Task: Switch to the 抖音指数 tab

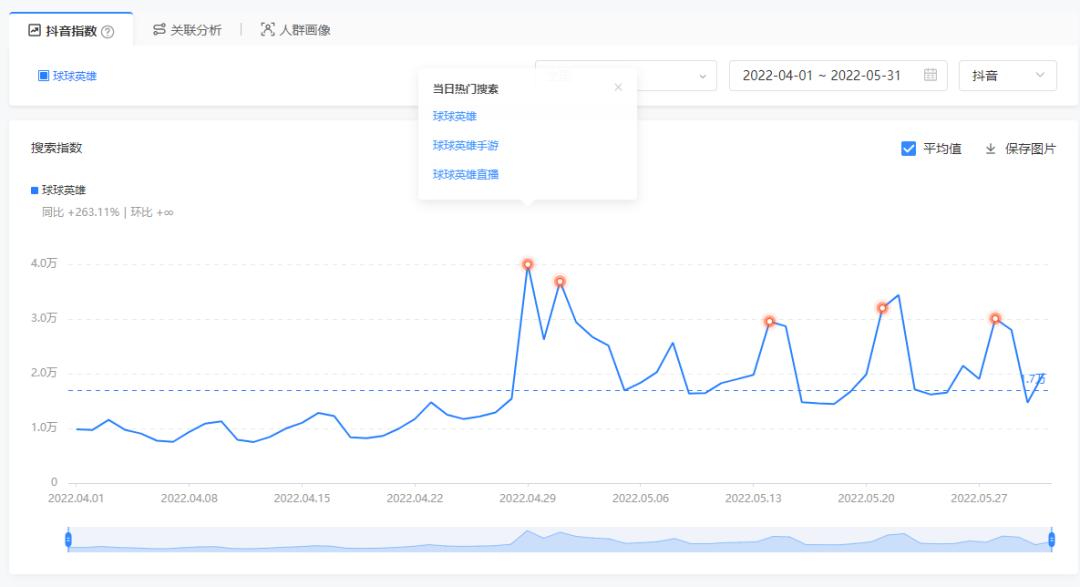Action: 71,30
